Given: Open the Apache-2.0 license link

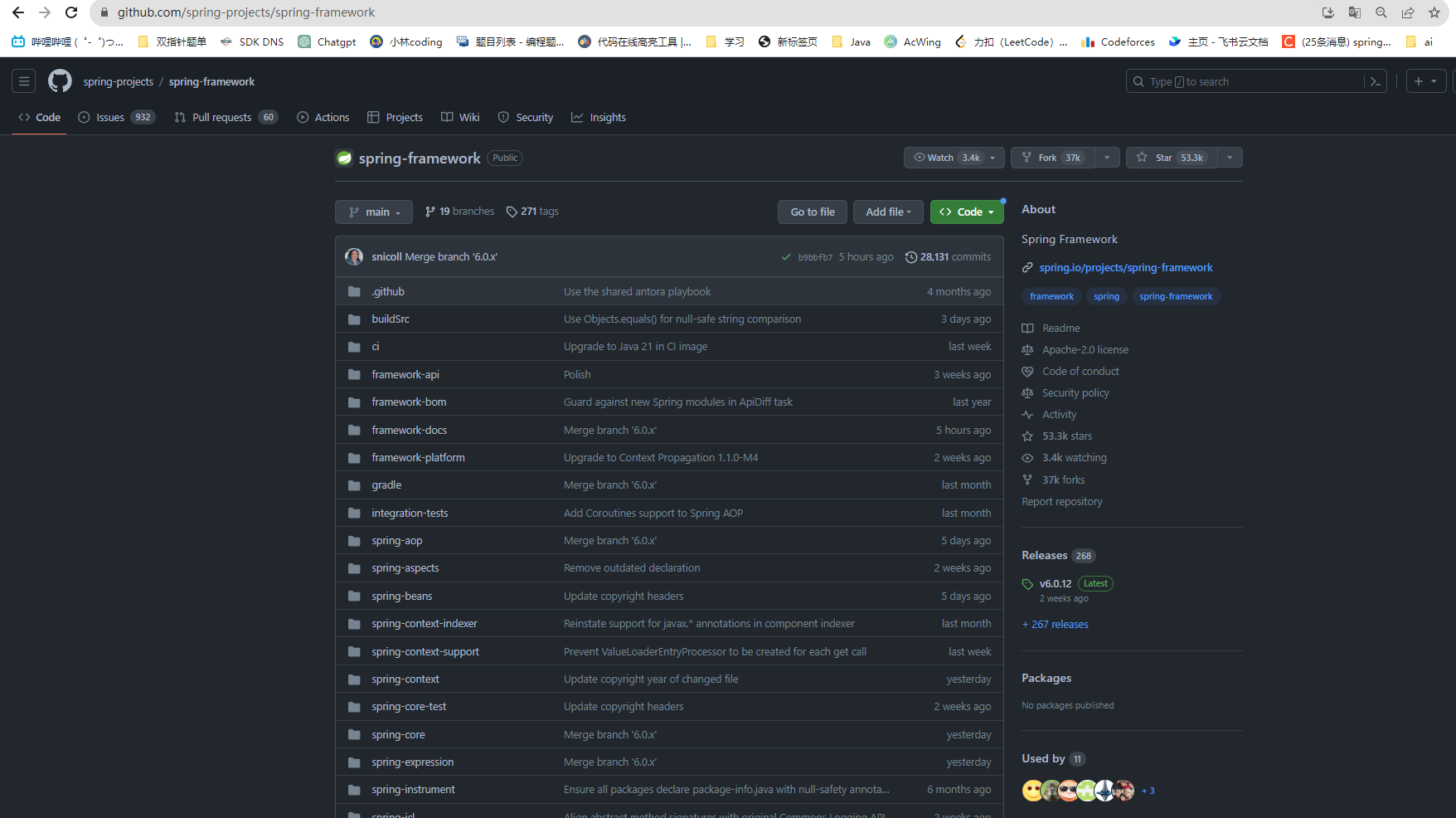Looking at the screenshot, I should (x=1085, y=350).
